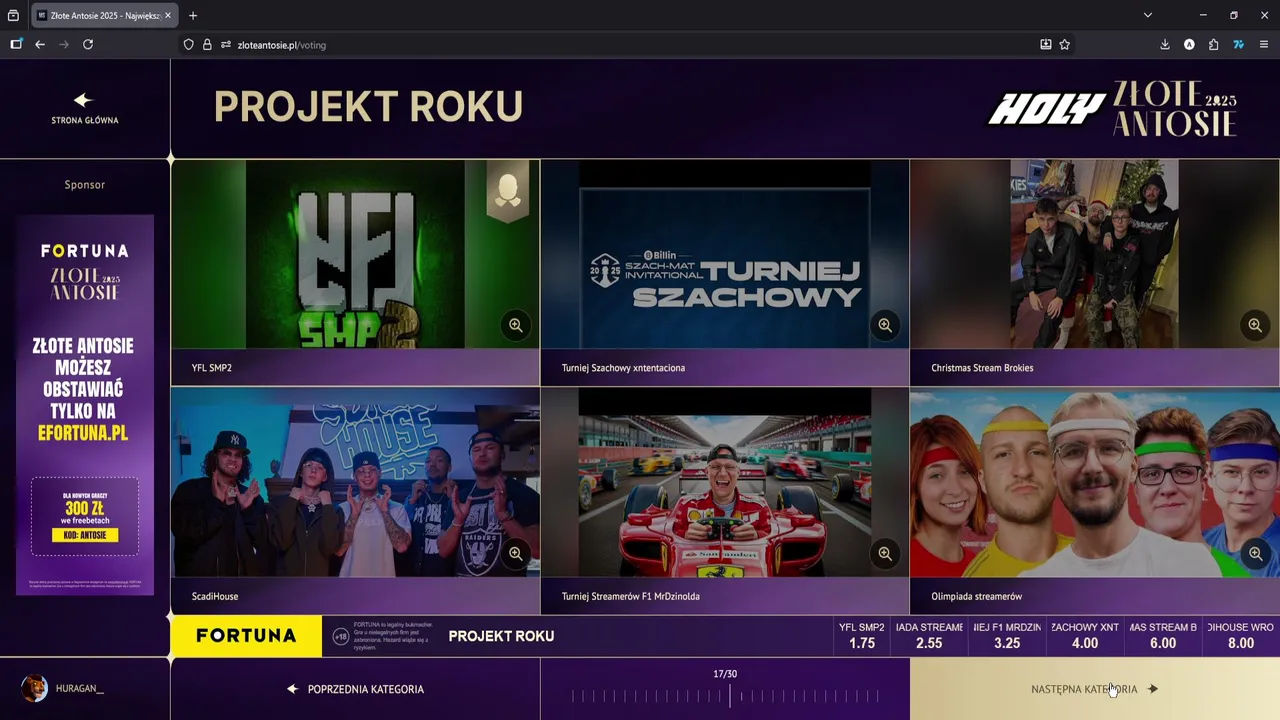The height and width of the screenshot is (720, 1280).
Task: Open the Firefox account icon
Action: click(1189, 44)
